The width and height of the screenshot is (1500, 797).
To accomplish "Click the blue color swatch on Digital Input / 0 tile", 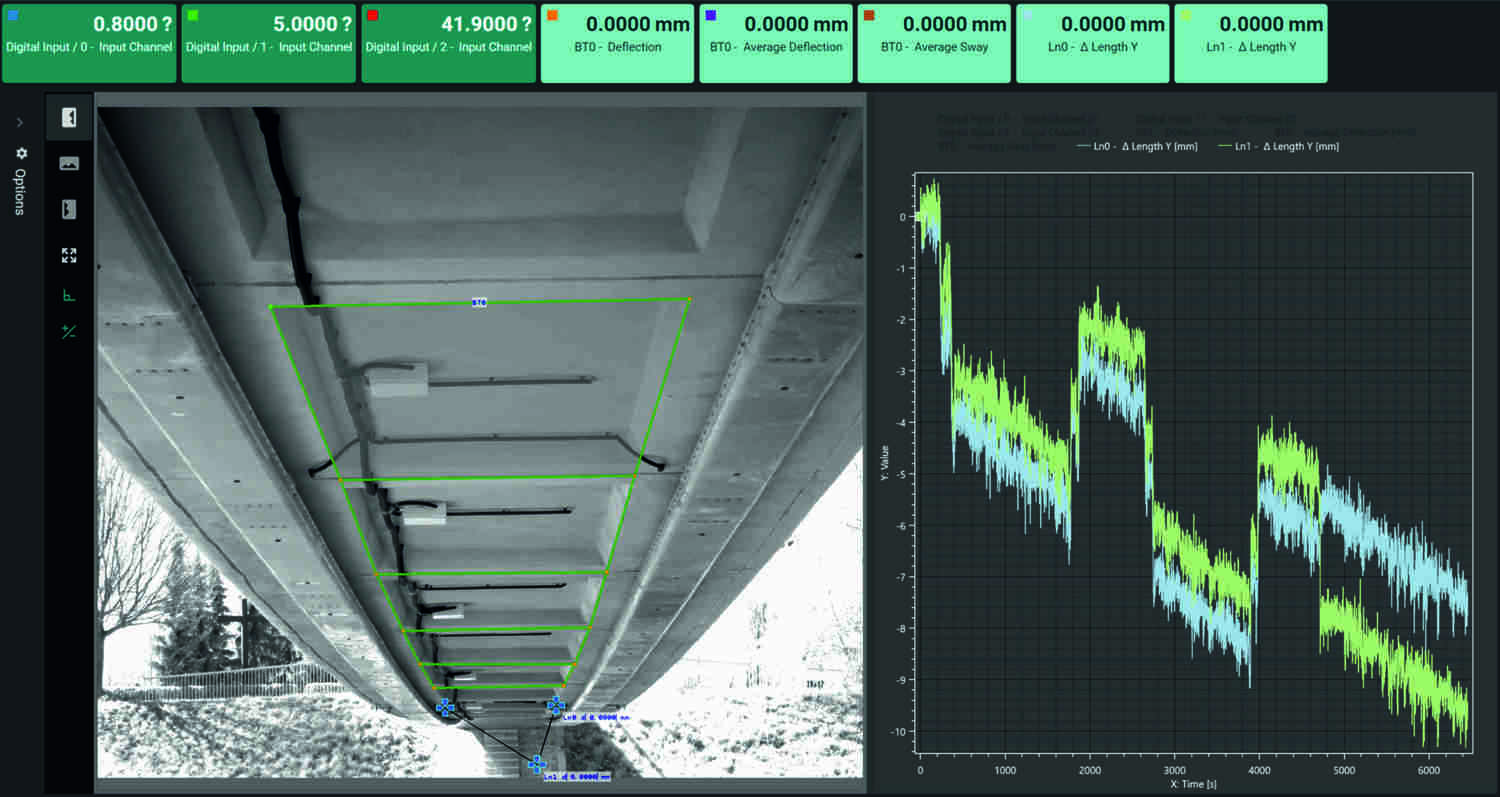I will (x=13, y=15).
